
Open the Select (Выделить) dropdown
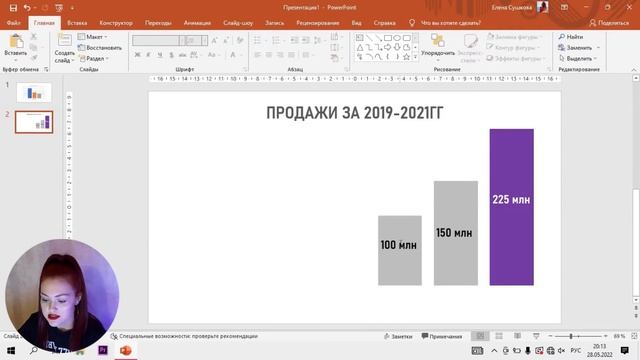tap(578, 59)
